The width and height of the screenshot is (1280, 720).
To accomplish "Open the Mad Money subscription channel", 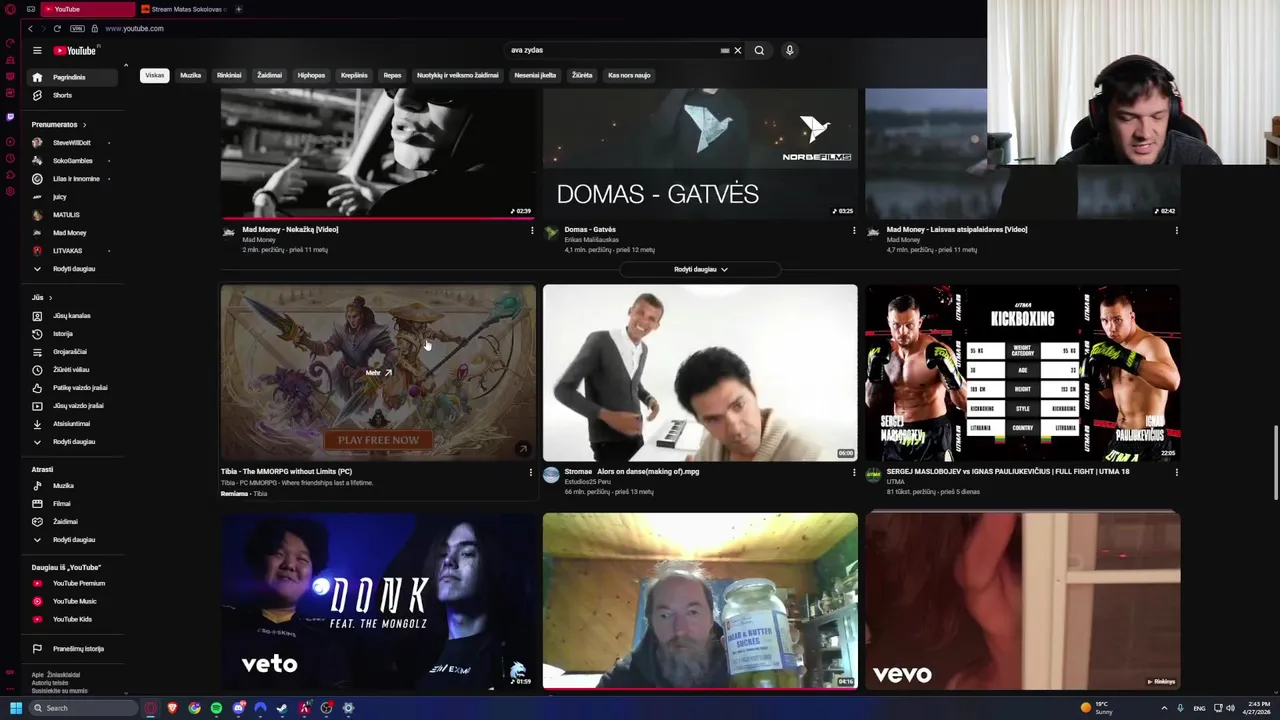I will [x=72, y=233].
